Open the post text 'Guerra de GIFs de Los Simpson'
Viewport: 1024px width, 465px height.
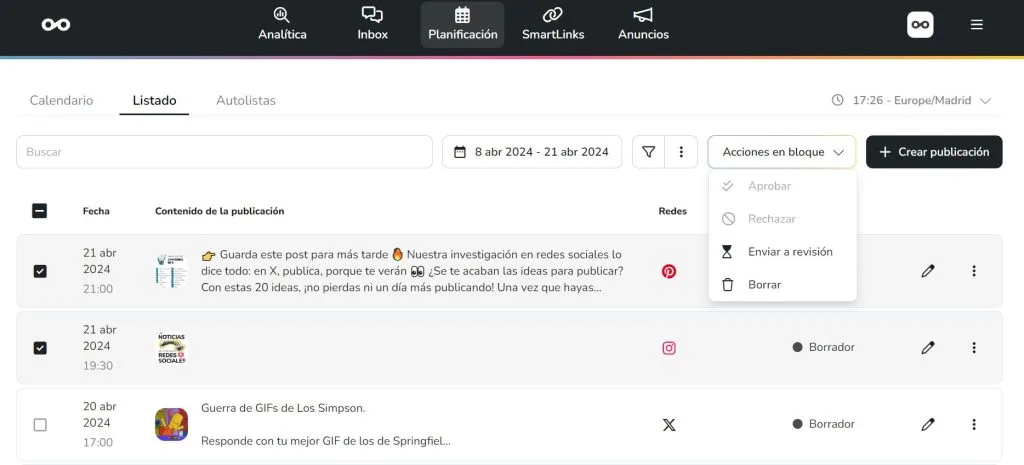click(283, 408)
